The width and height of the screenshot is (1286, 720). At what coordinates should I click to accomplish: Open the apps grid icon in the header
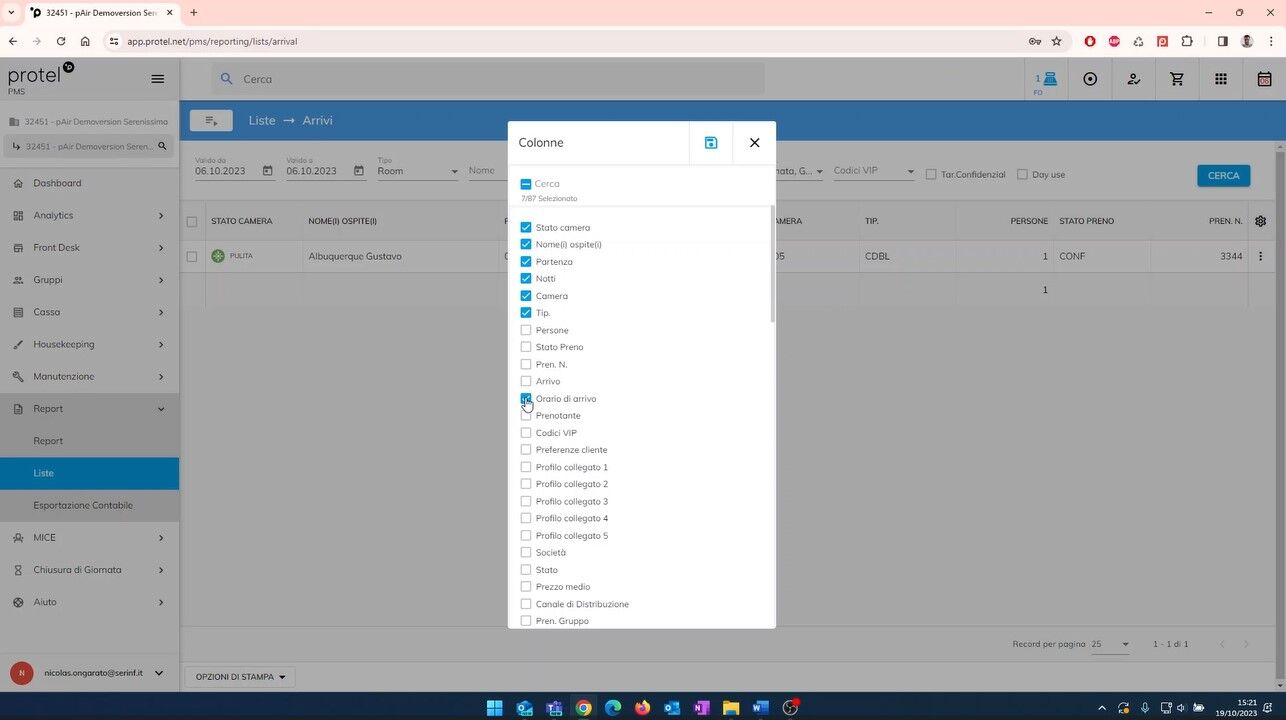pos(1220,79)
